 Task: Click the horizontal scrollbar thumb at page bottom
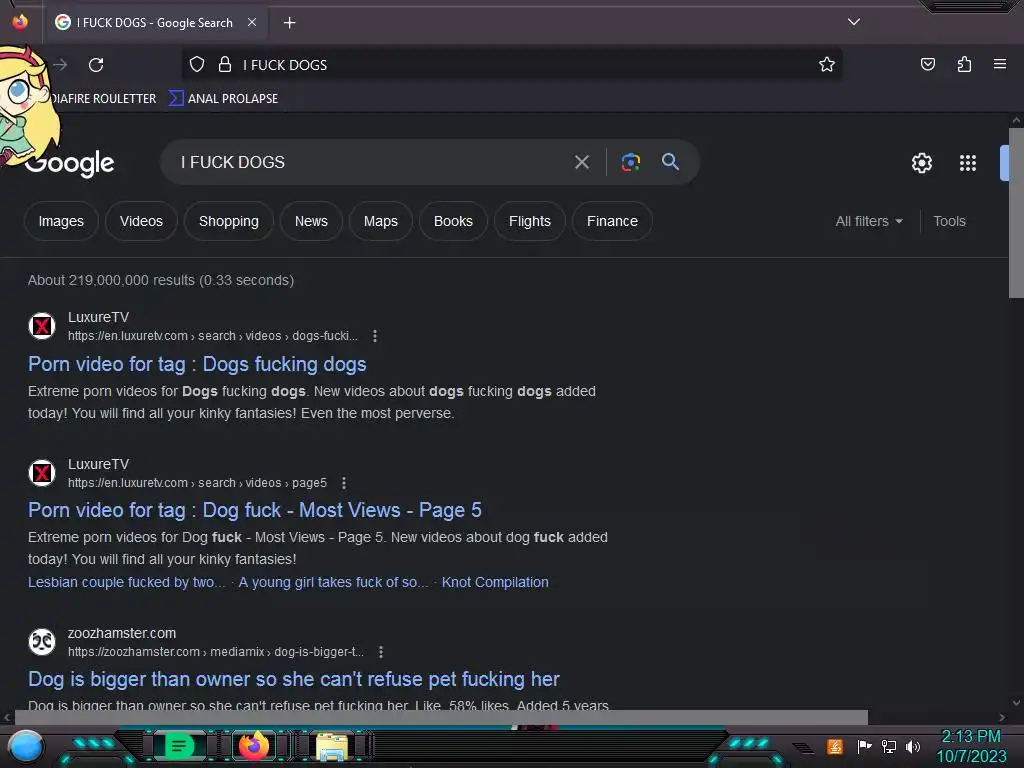click(x=441, y=717)
